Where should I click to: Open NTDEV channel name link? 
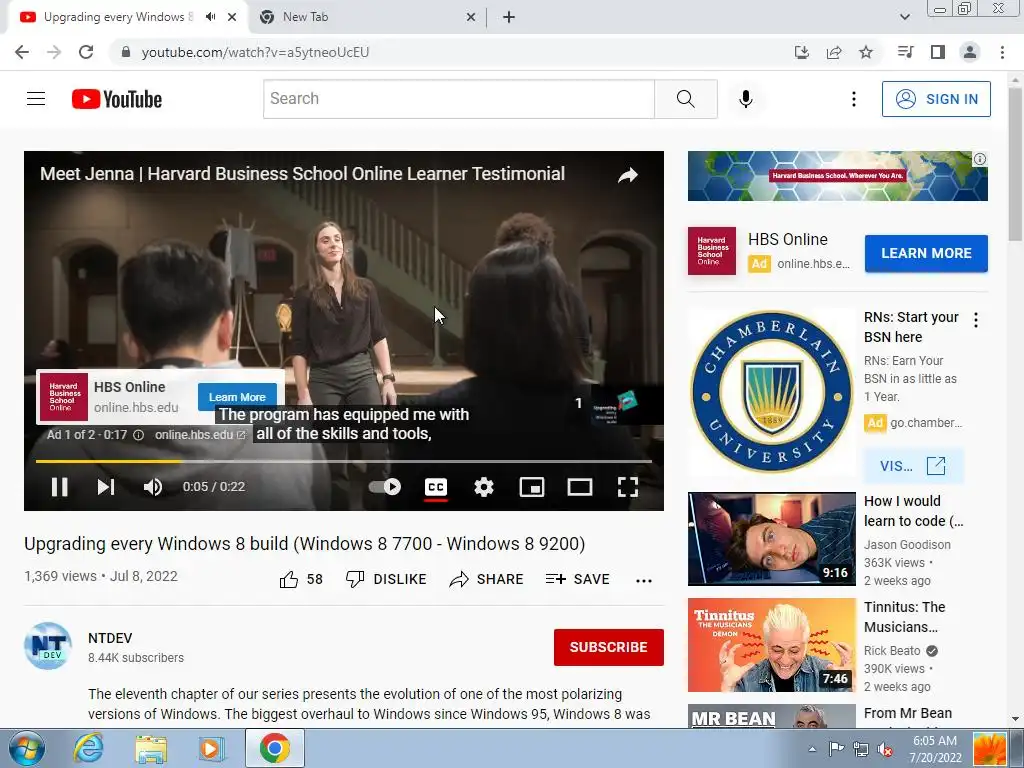click(x=110, y=638)
